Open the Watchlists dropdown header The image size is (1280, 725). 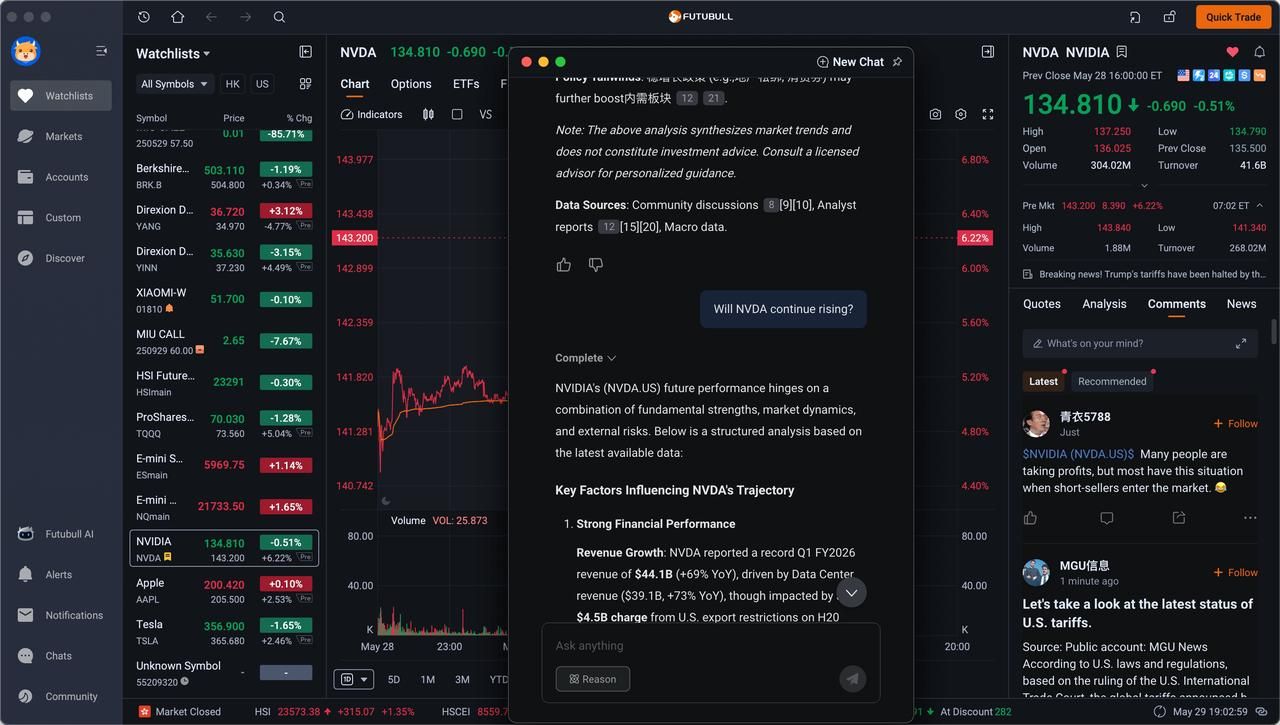click(173, 54)
